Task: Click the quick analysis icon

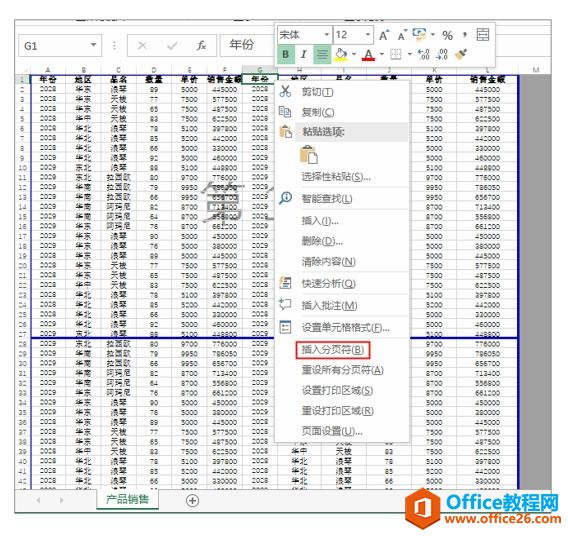Action: pyautogui.click(x=285, y=283)
